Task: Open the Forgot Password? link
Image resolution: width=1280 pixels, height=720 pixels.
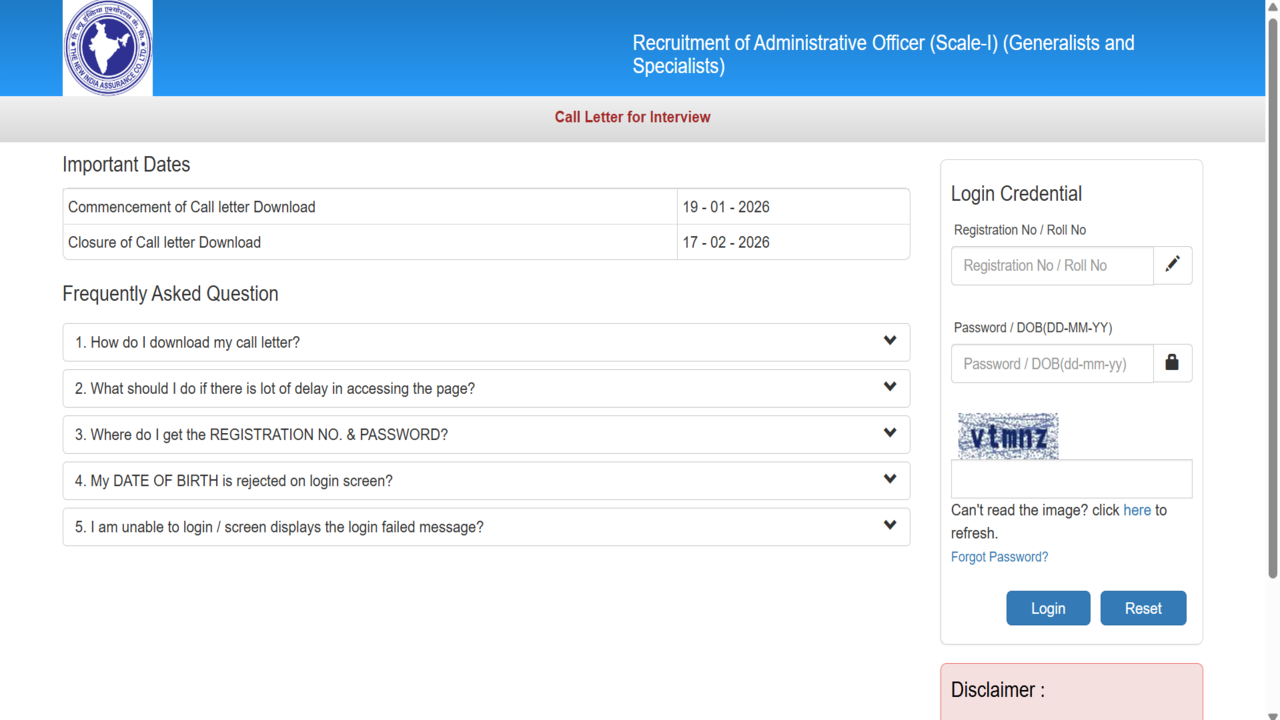Action: pos(999,557)
